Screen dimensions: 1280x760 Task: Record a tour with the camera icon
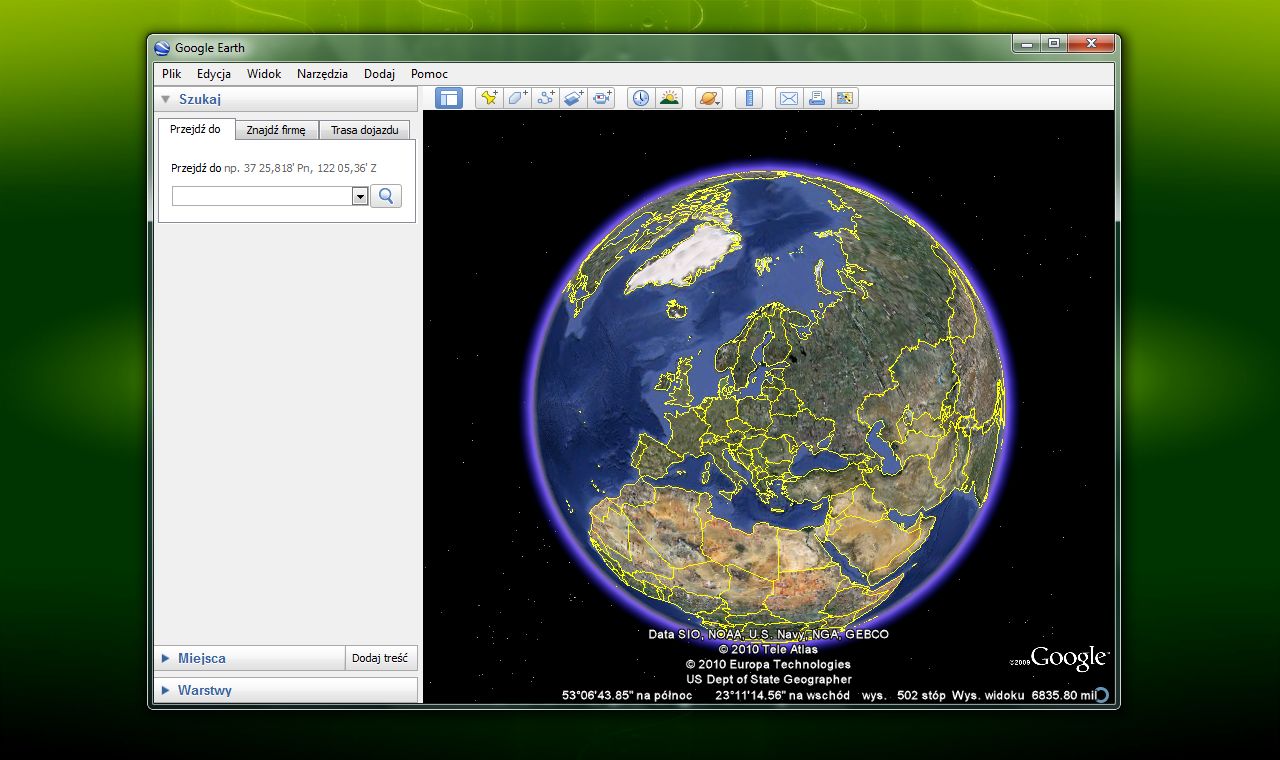tap(601, 98)
